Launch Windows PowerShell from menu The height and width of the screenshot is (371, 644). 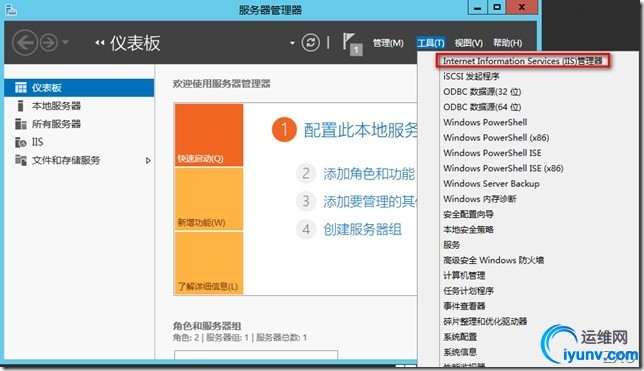pyautogui.click(x=485, y=122)
